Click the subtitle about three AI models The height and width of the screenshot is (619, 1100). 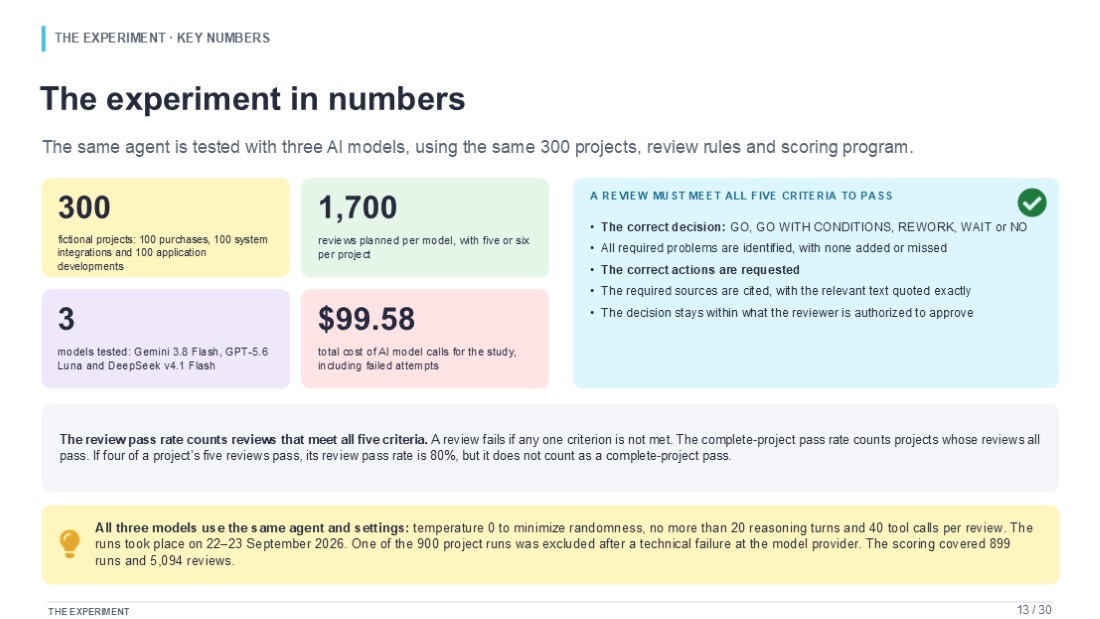point(478,147)
